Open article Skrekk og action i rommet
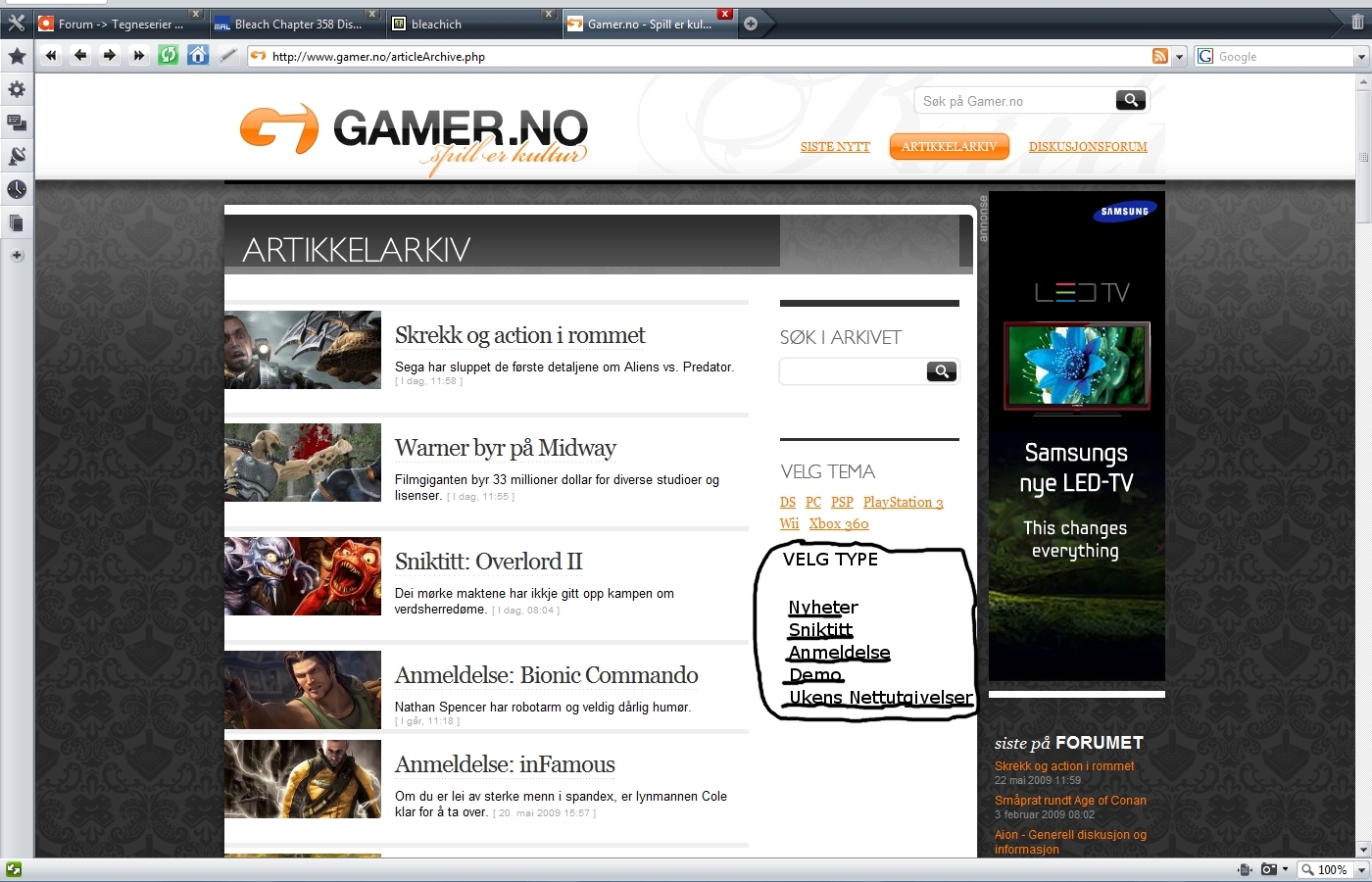 pos(519,335)
